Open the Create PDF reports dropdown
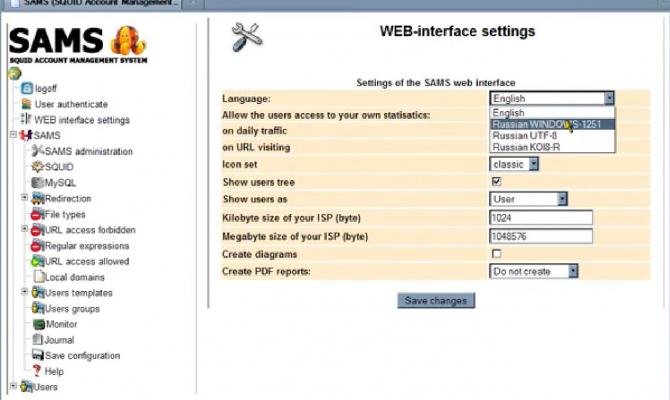 534,271
